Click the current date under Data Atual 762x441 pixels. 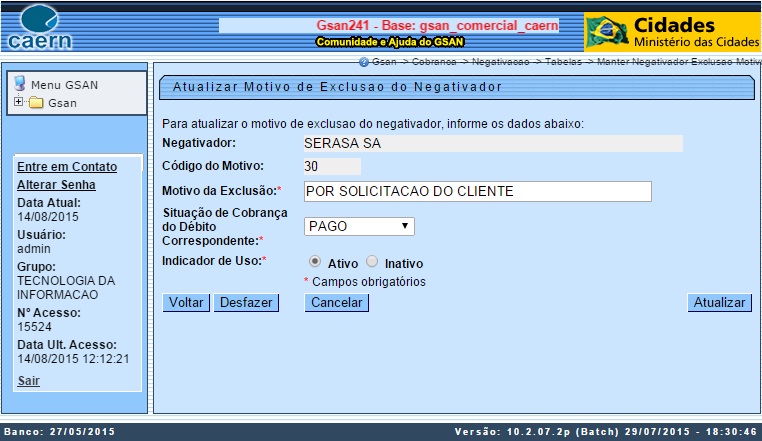click(x=48, y=217)
